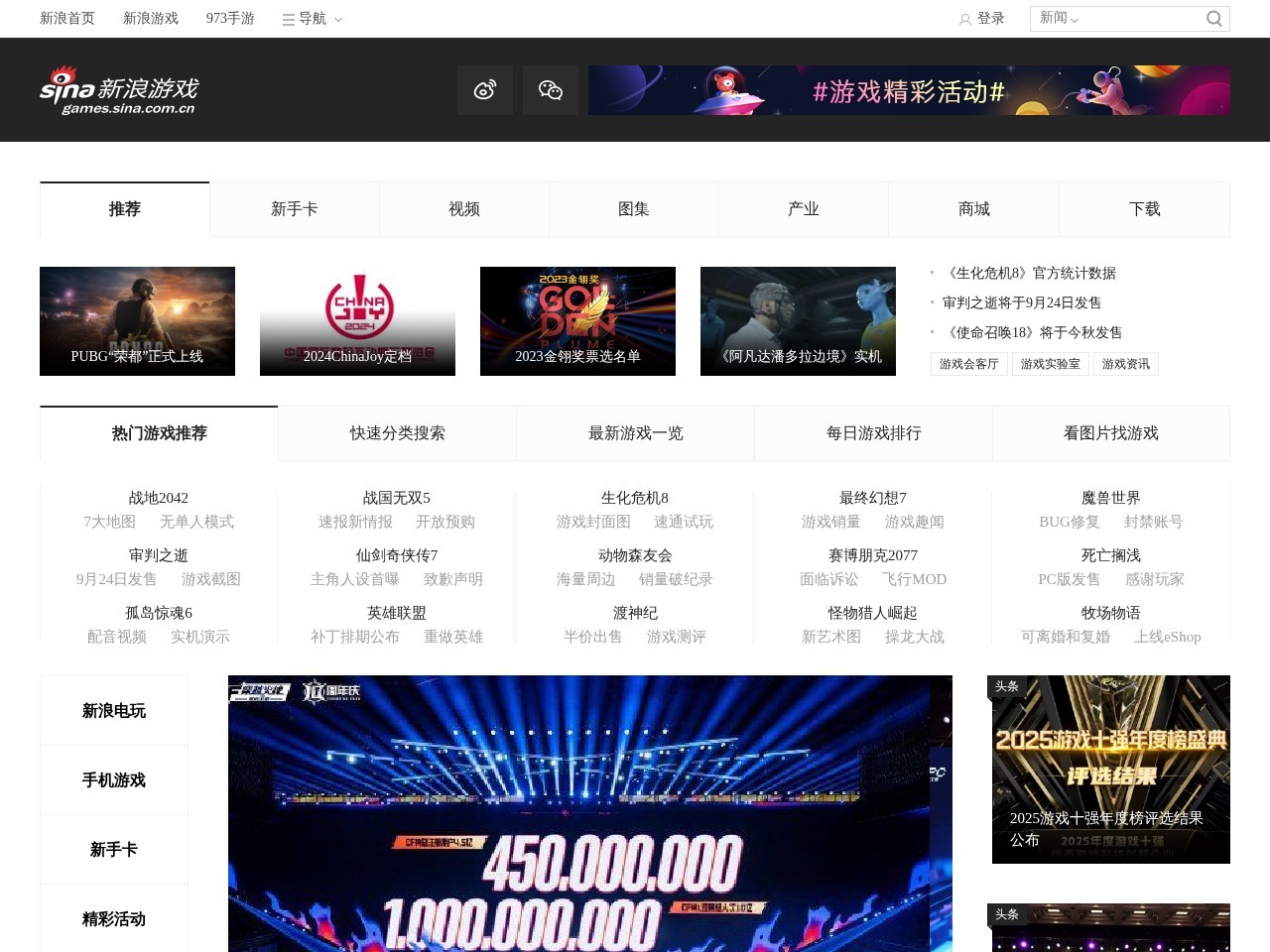Open PUBG"荣都"正式上线 thumbnail
Screen dimensions: 1270x952
(x=137, y=321)
